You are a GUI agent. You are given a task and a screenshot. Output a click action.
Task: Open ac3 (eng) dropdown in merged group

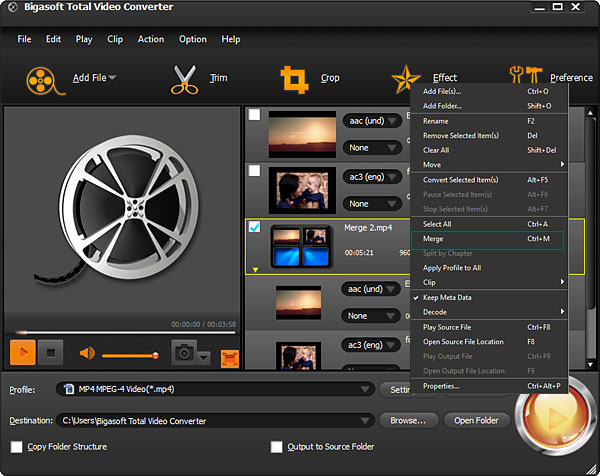point(370,345)
